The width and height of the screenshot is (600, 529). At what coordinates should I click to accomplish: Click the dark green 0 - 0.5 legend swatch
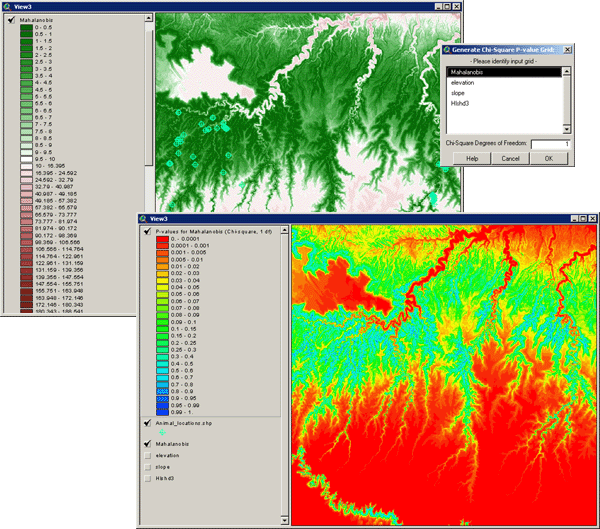[26, 28]
